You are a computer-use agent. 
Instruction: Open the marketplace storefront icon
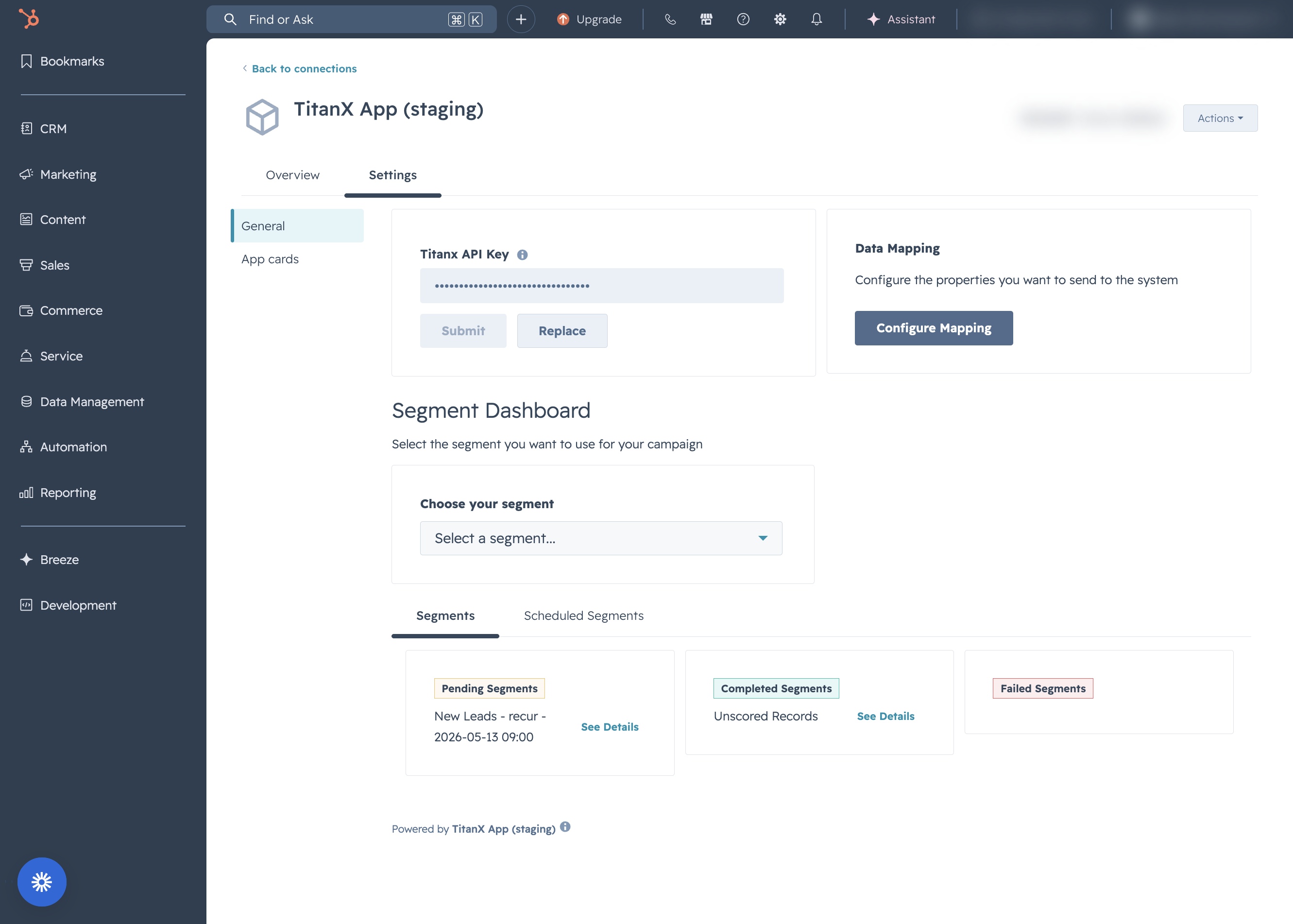(706, 19)
